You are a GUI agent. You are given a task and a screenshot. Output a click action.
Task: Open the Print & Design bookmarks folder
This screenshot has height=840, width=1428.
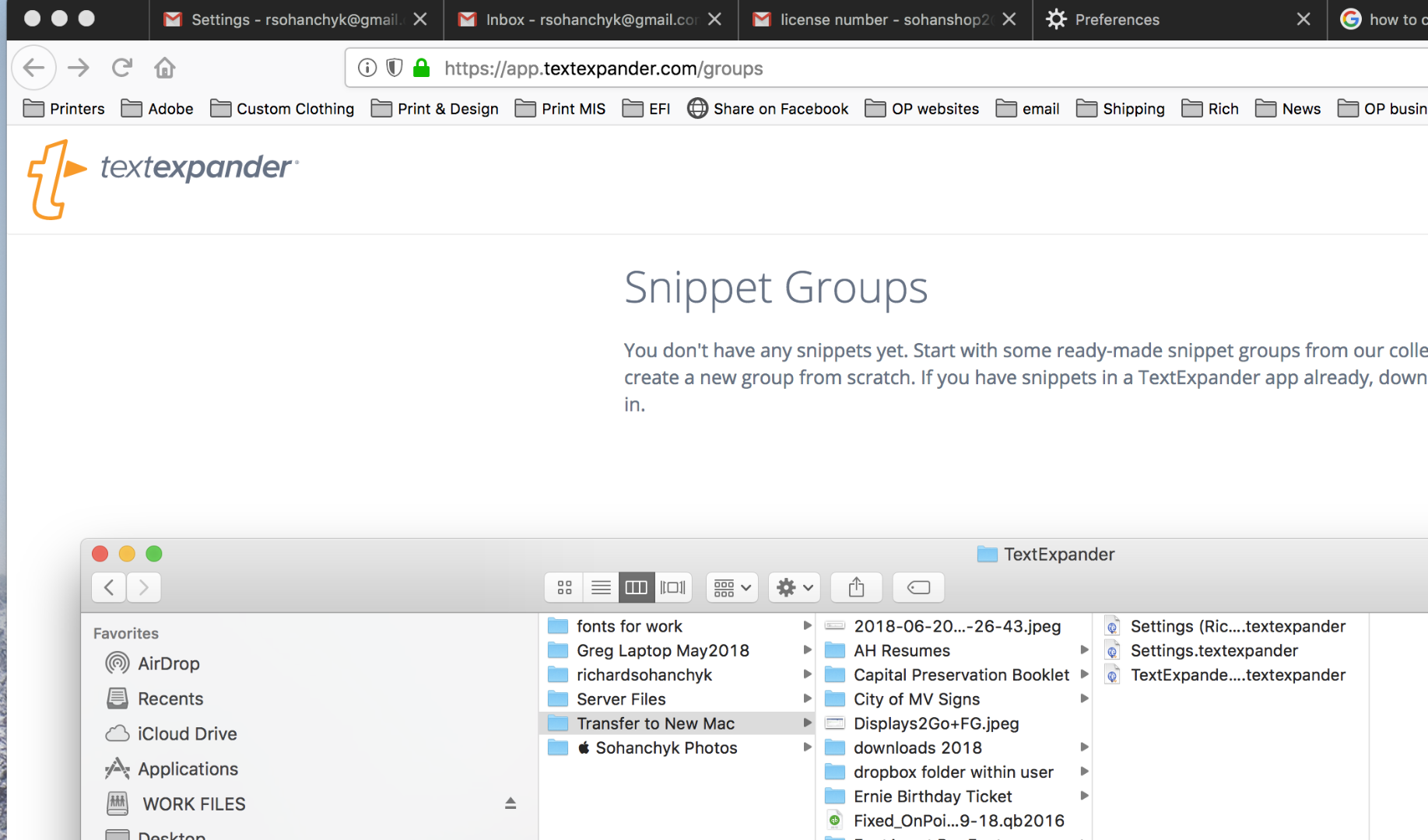point(435,109)
